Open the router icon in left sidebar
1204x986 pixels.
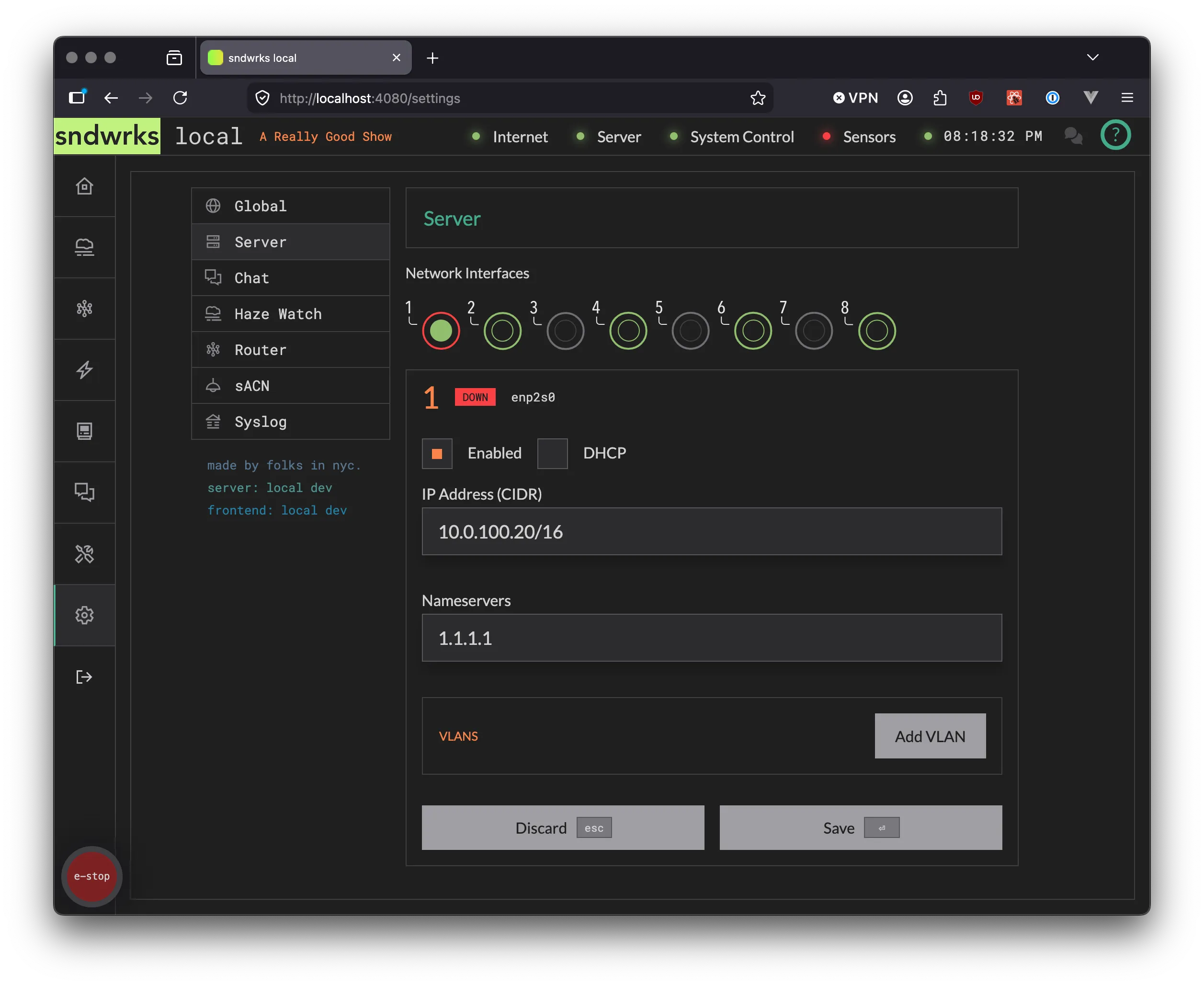[85, 309]
